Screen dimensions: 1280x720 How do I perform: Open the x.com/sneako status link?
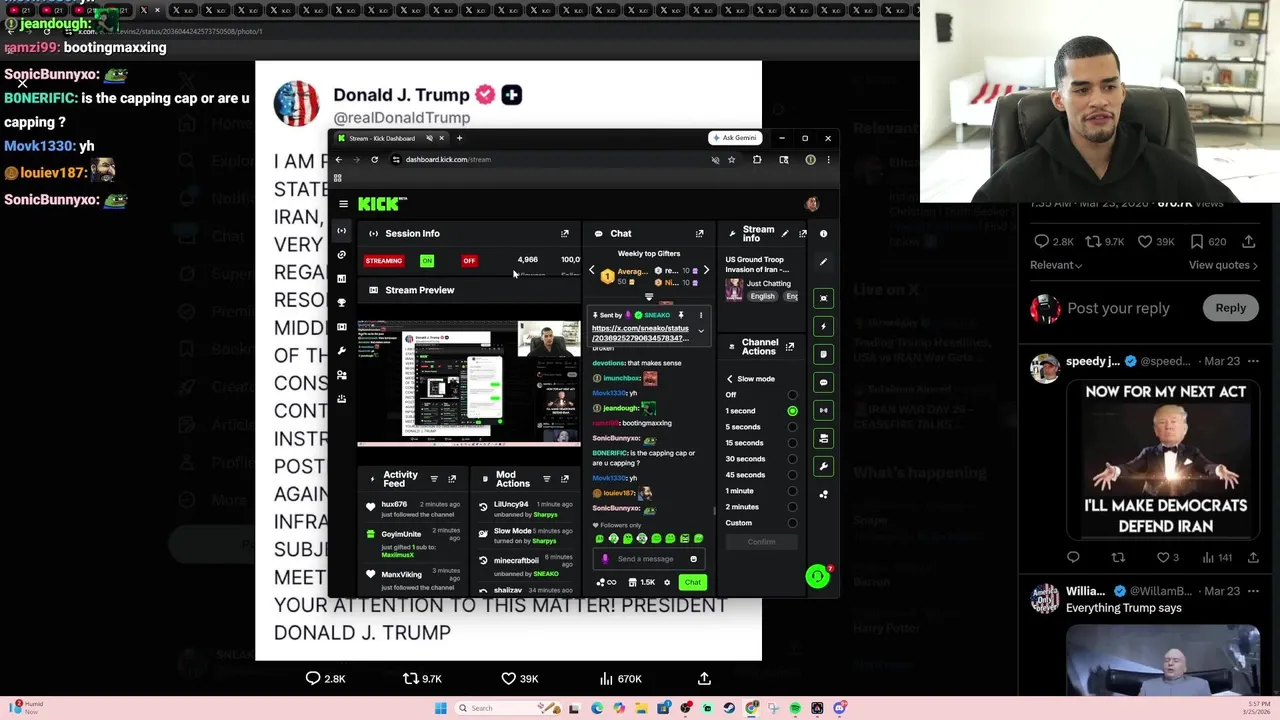point(640,333)
